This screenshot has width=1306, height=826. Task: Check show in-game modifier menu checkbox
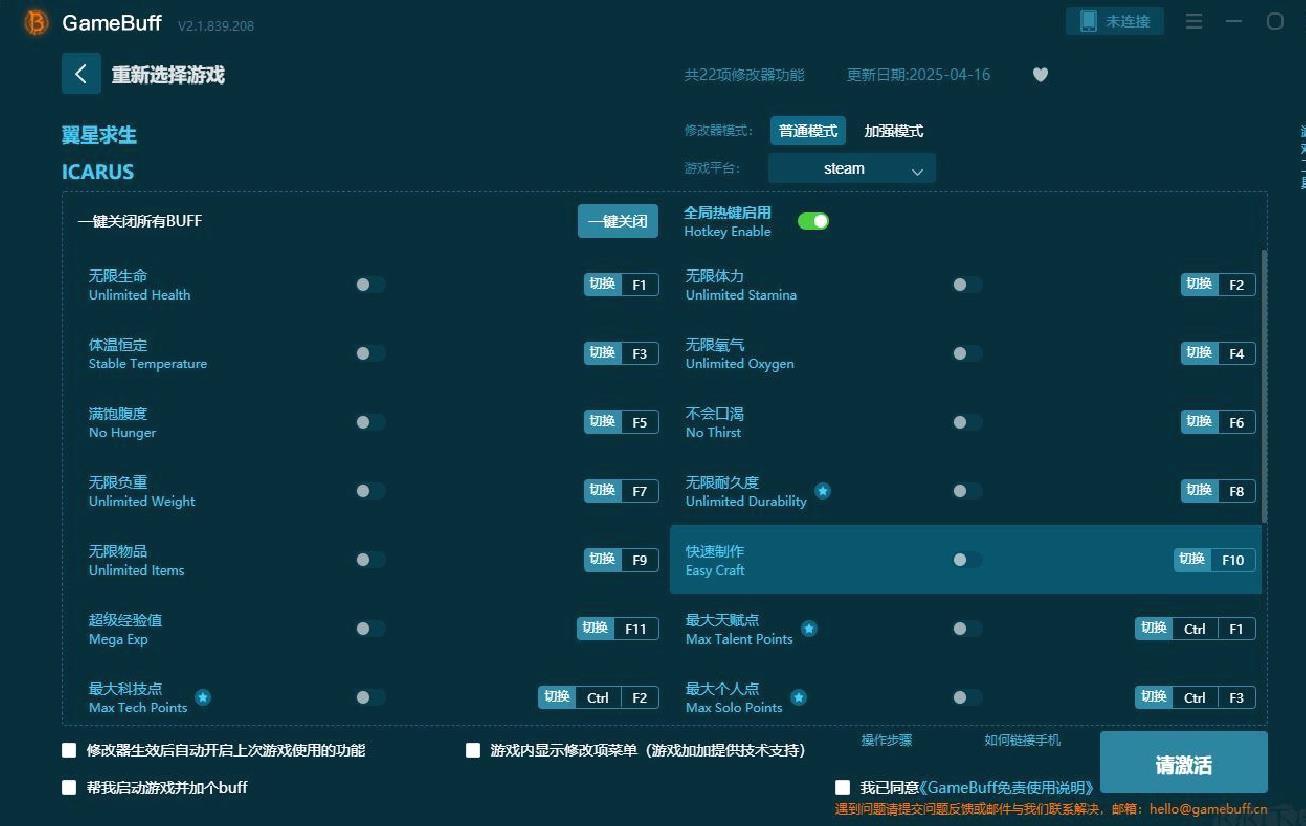473,750
